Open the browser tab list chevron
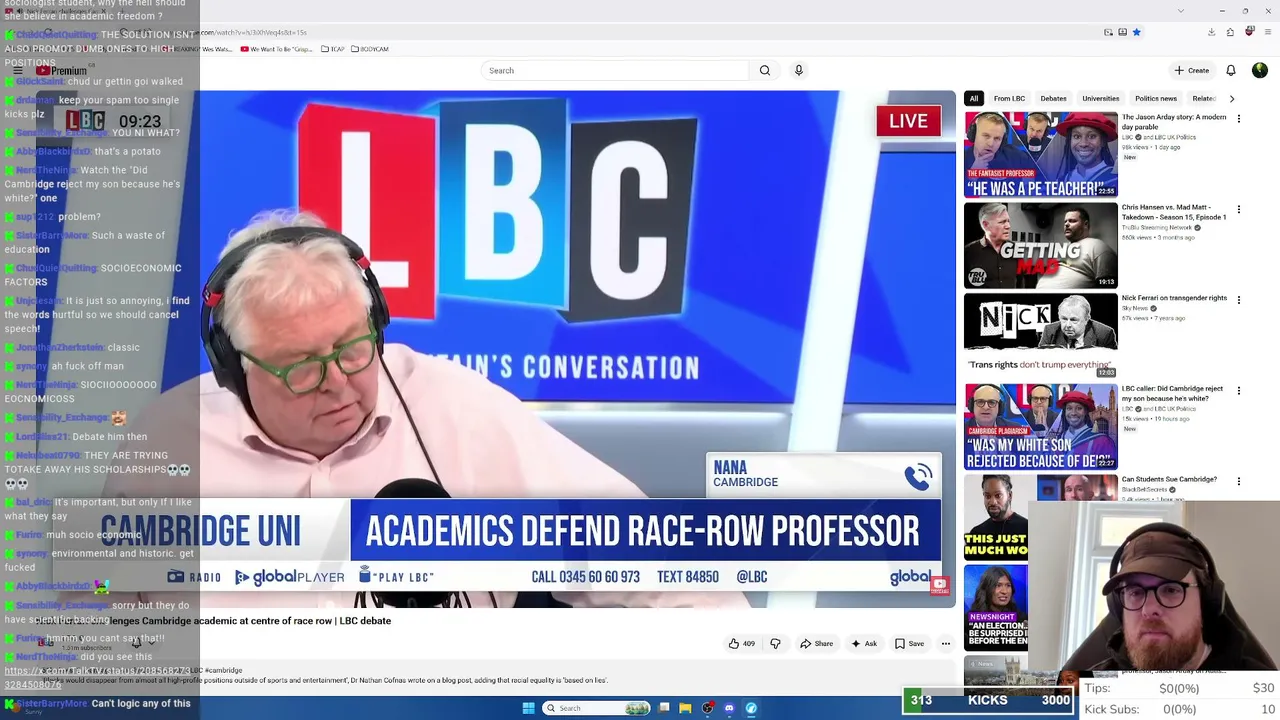The image size is (1280, 720). 1181,11
